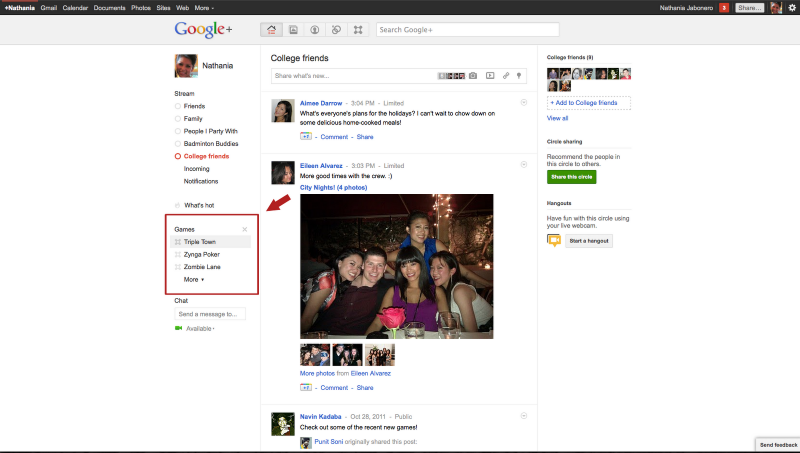Viewport: 800px width, 453px height.
Task: Select the Family stream circle
Action: pyautogui.click(x=193, y=118)
